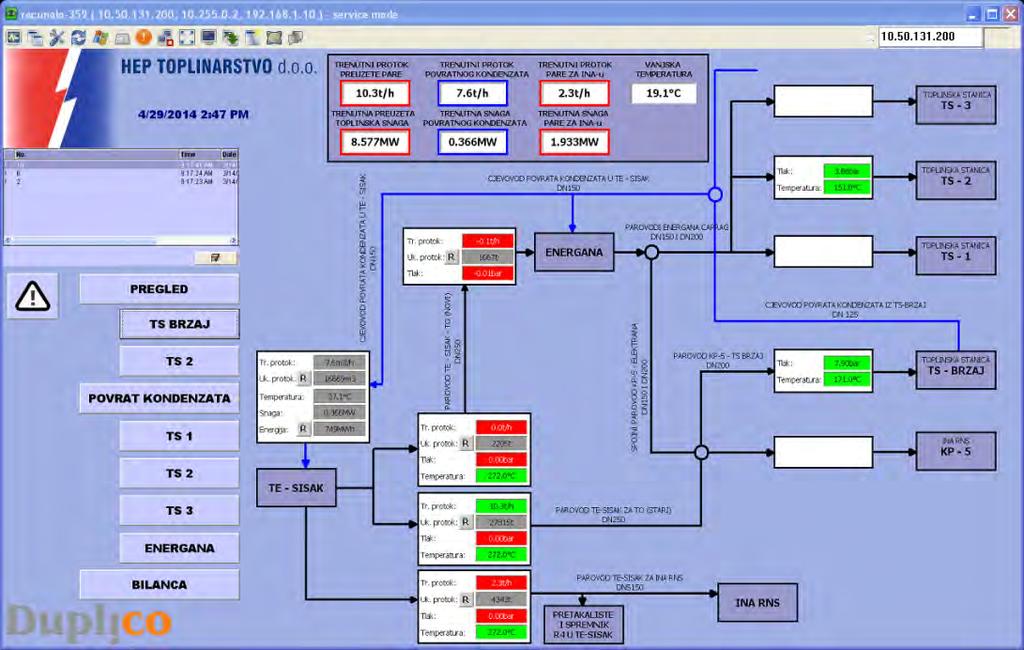
Task: Click the INA RNS block
Action: (x=758, y=603)
